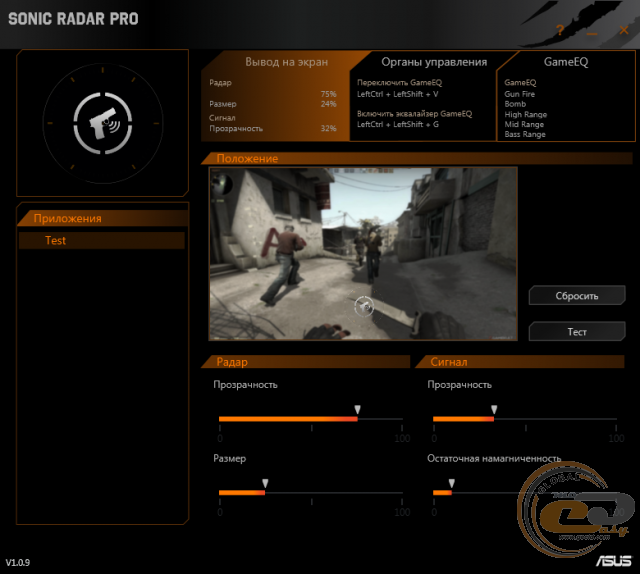Click the LeftCtrl + LeftShift + V hotkey
The height and width of the screenshot is (574, 640).
pos(398,94)
